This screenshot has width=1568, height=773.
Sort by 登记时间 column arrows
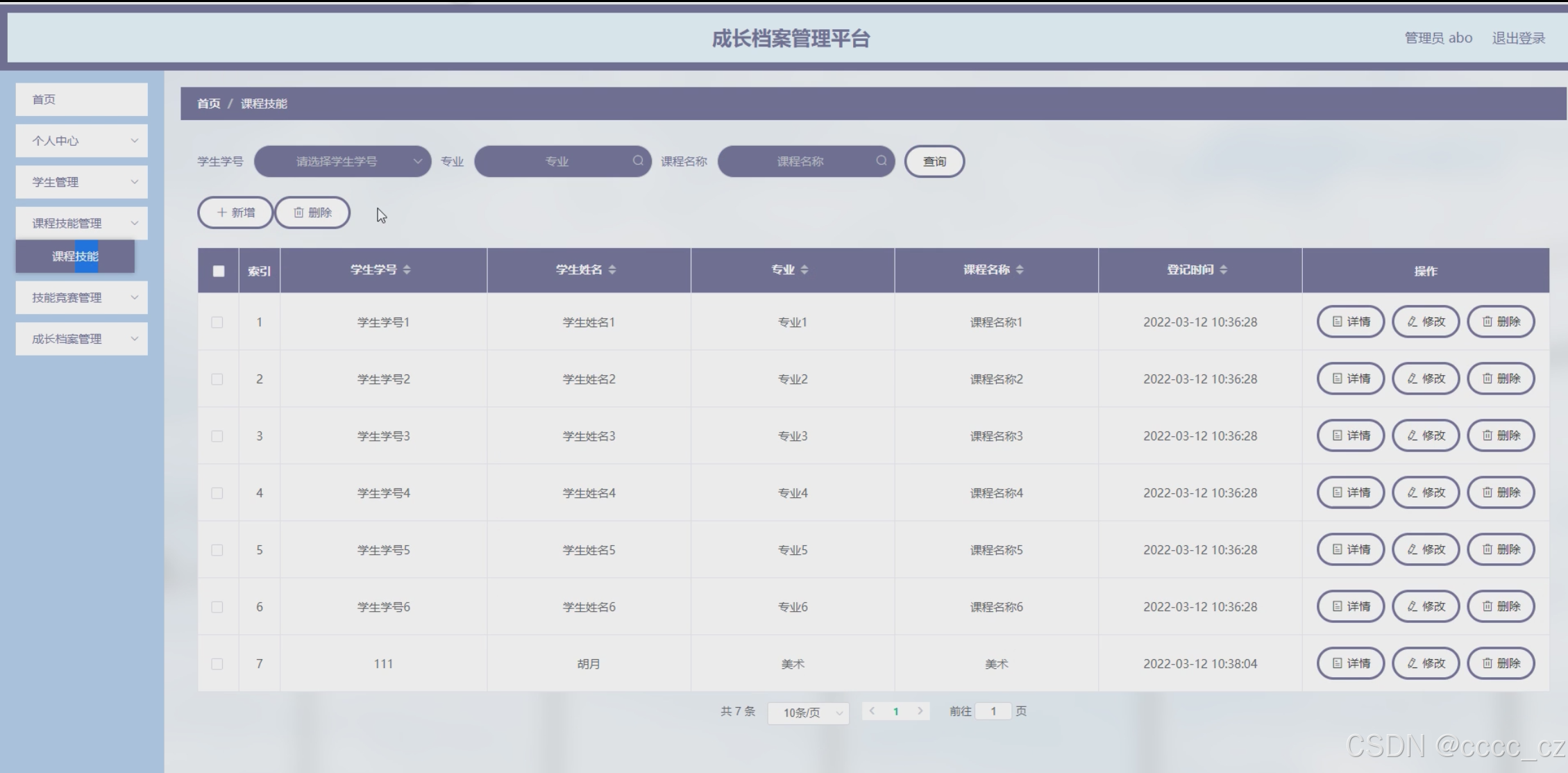pos(1223,269)
